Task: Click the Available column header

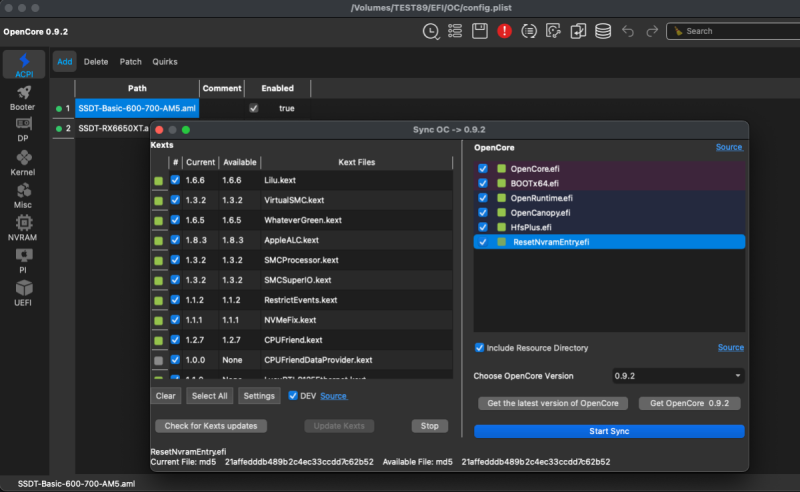Action: (240, 162)
